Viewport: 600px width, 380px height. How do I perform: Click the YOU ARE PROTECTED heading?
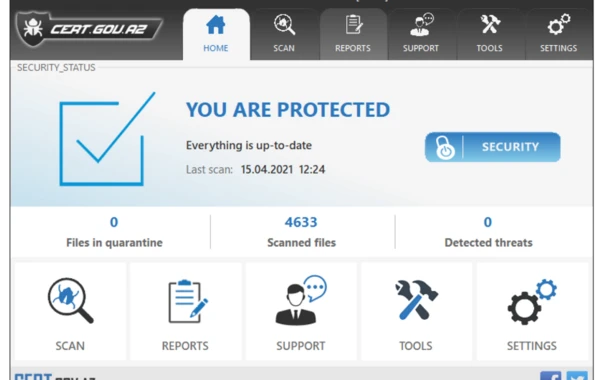click(x=288, y=110)
